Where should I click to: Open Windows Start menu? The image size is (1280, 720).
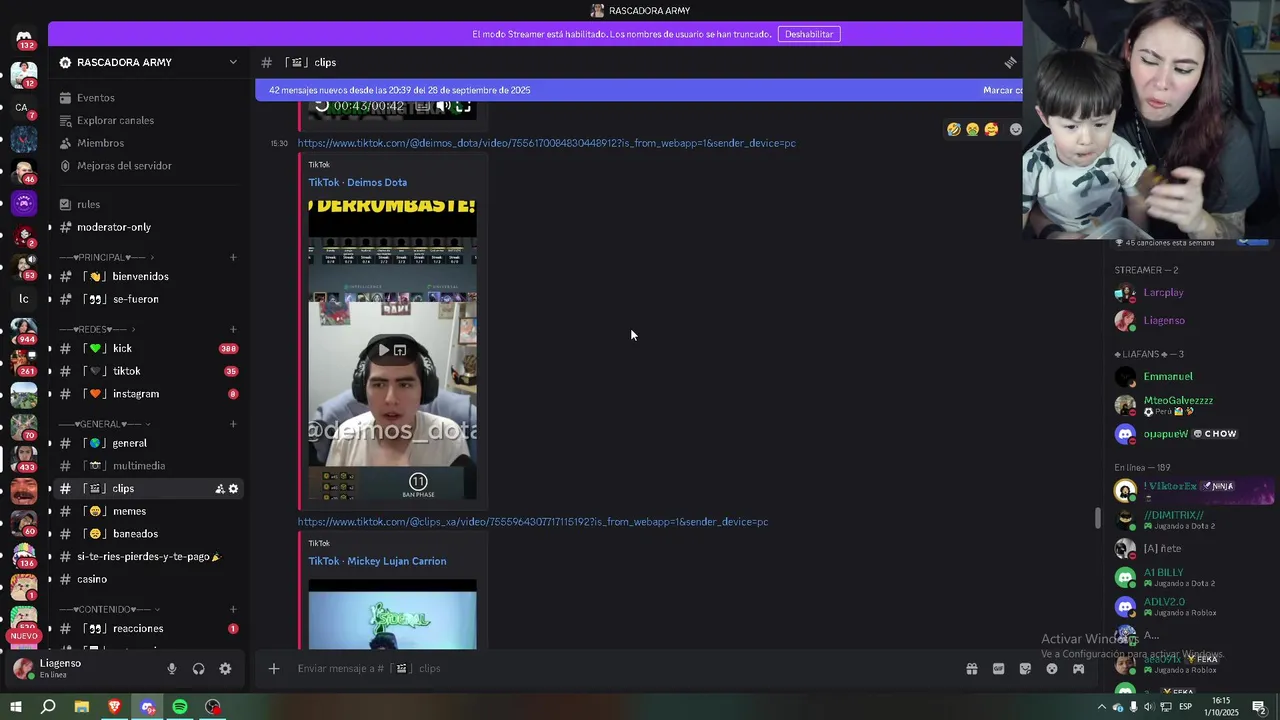(x=15, y=707)
